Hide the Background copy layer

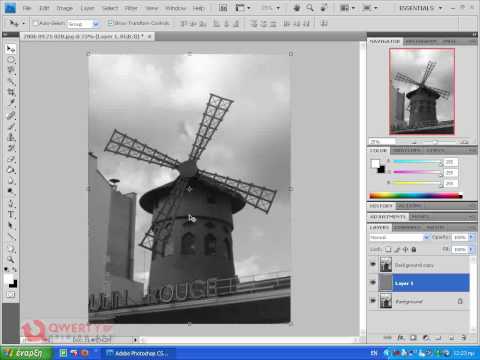(373, 264)
